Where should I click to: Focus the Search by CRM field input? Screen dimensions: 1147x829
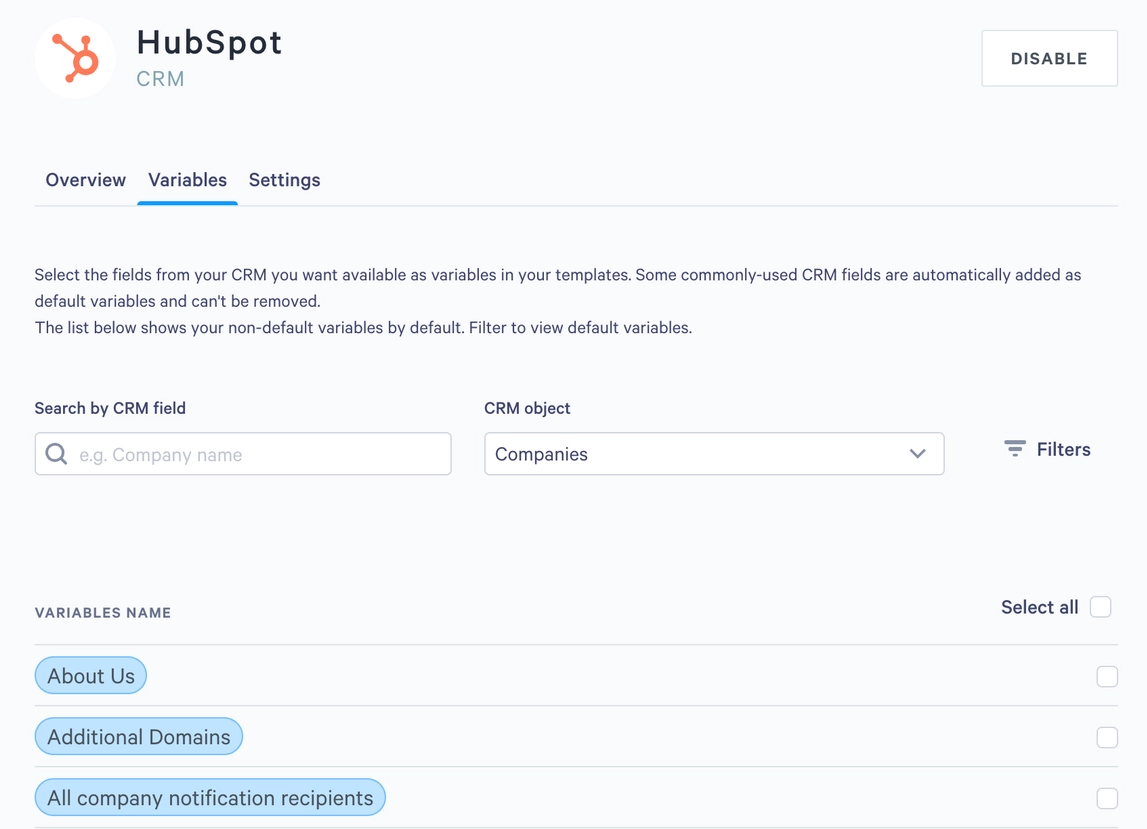point(243,454)
